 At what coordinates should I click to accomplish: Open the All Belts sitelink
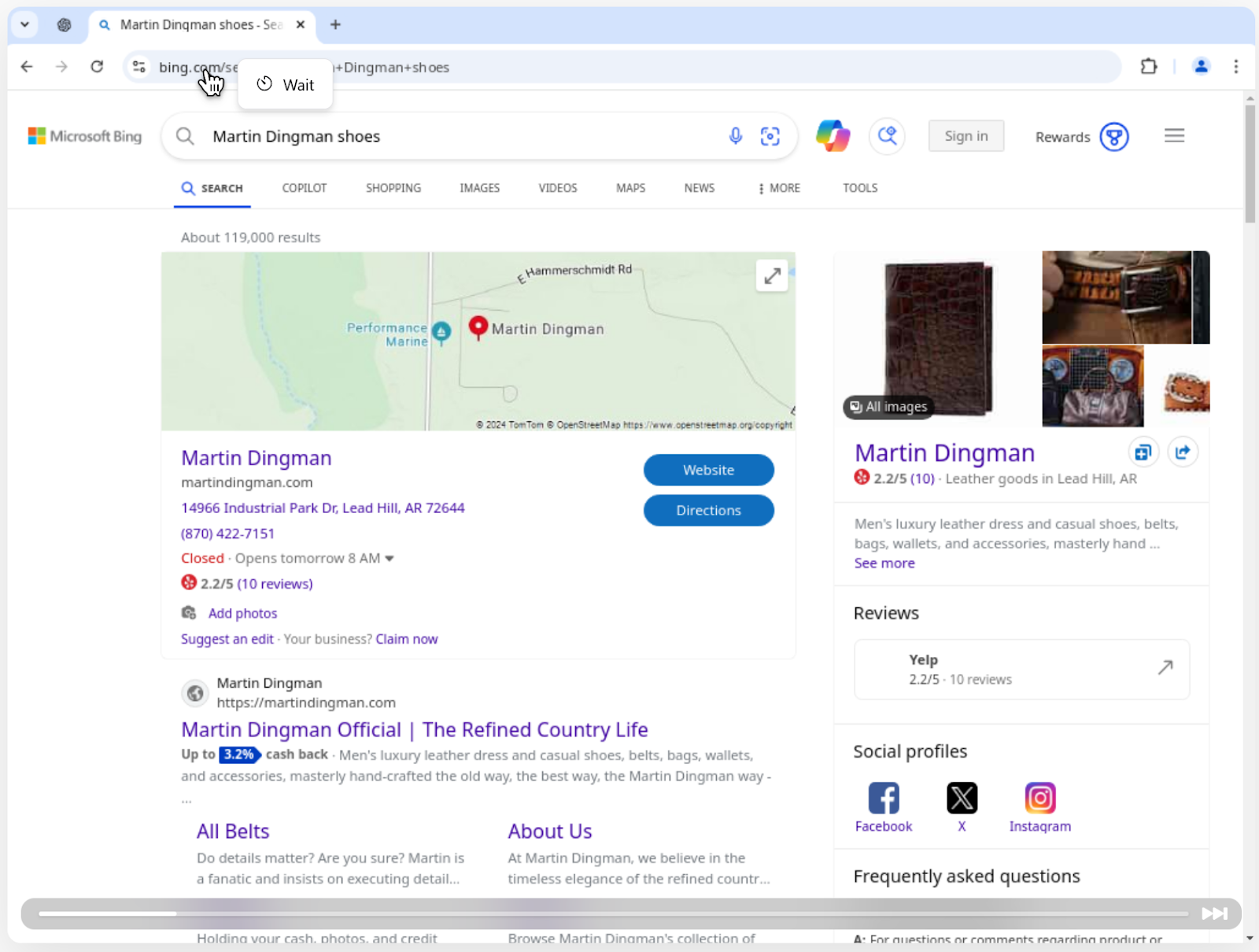tap(233, 832)
